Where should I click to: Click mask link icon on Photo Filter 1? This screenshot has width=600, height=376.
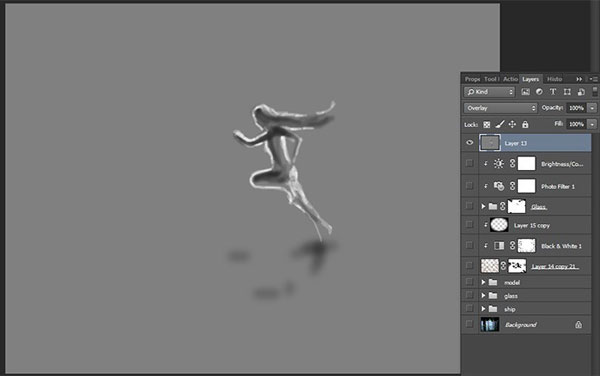tap(512, 186)
